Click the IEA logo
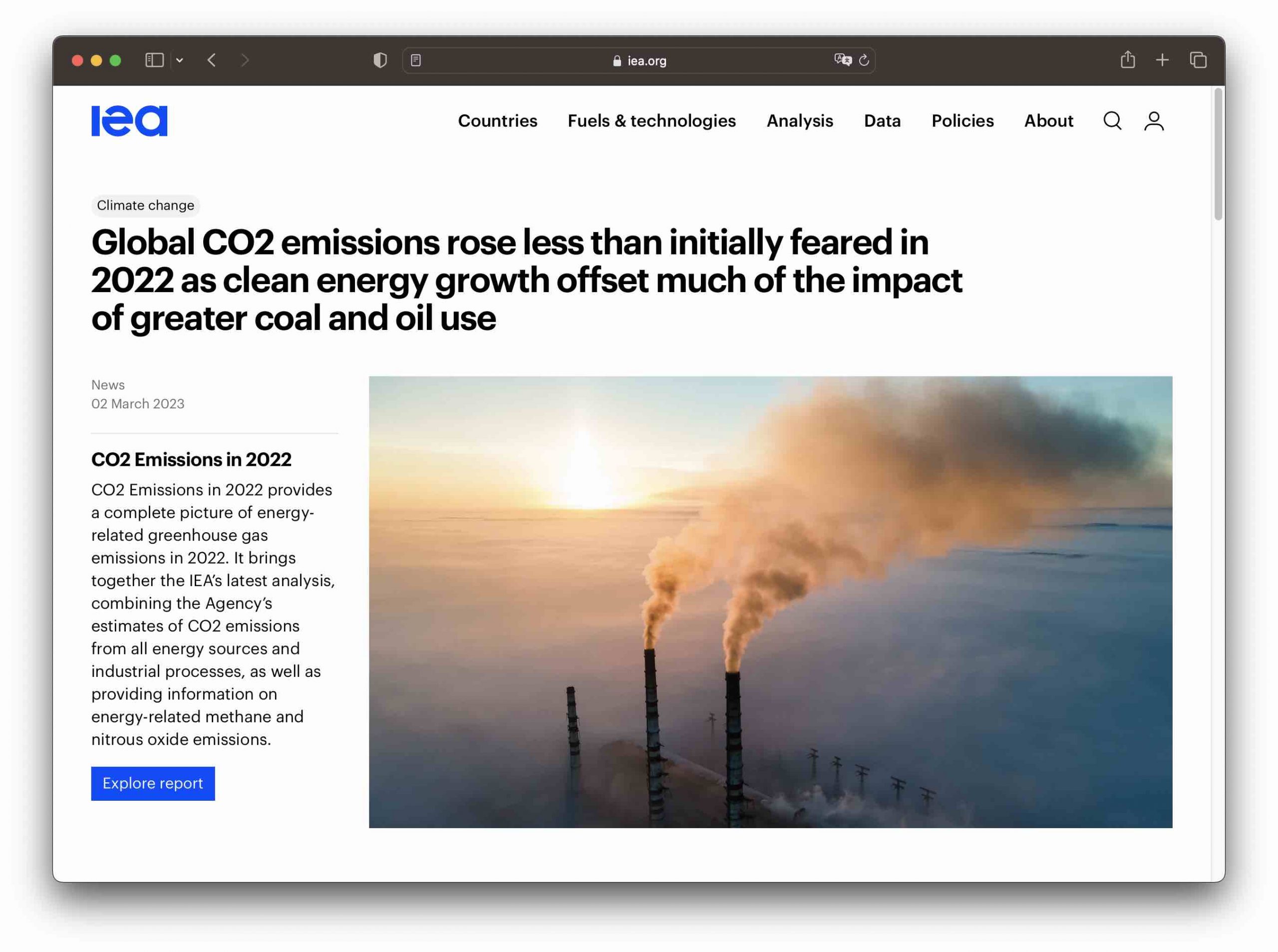 (129, 121)
